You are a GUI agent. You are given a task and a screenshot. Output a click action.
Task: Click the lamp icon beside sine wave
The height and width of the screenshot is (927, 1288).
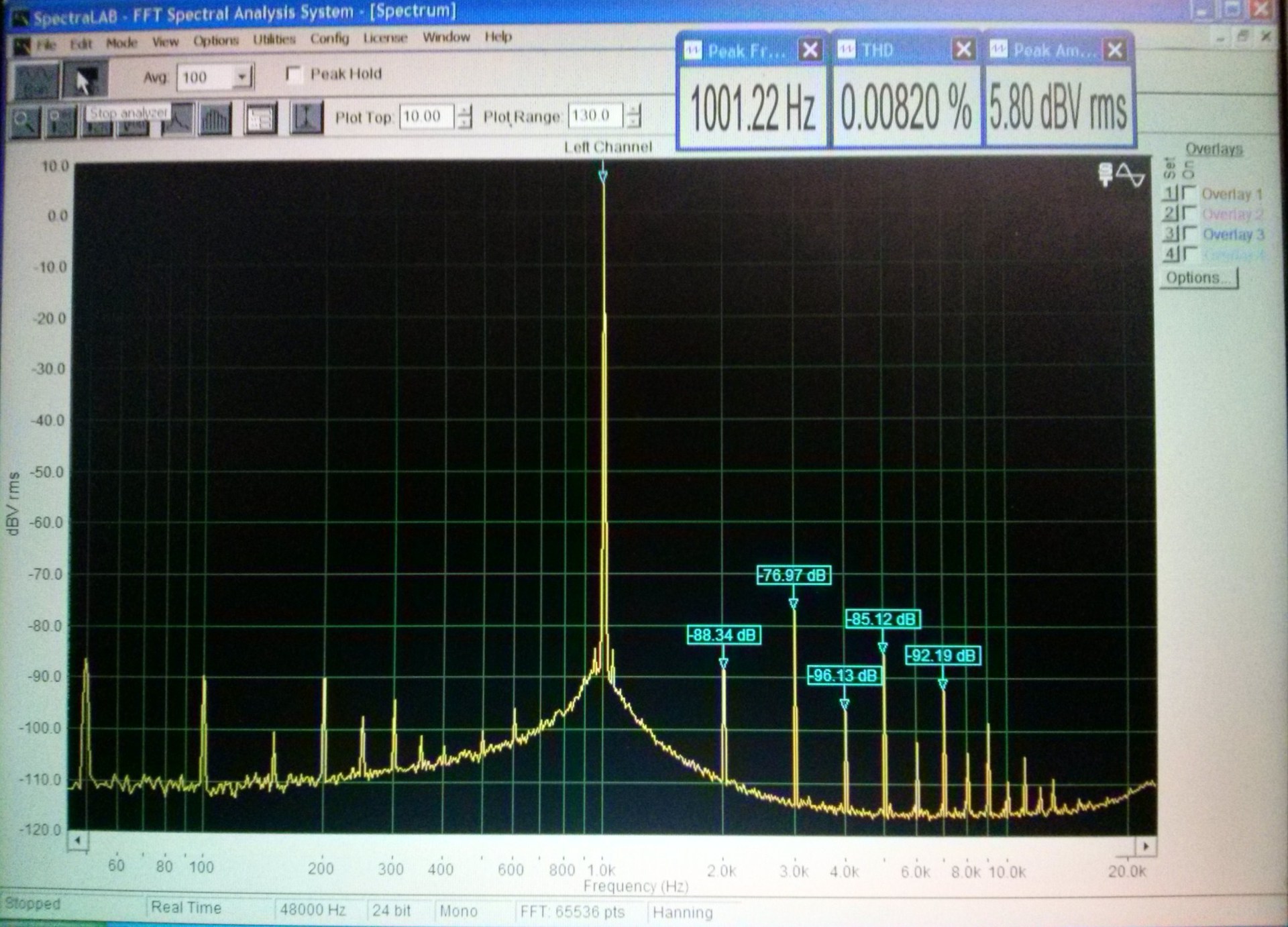point(1105,174)
